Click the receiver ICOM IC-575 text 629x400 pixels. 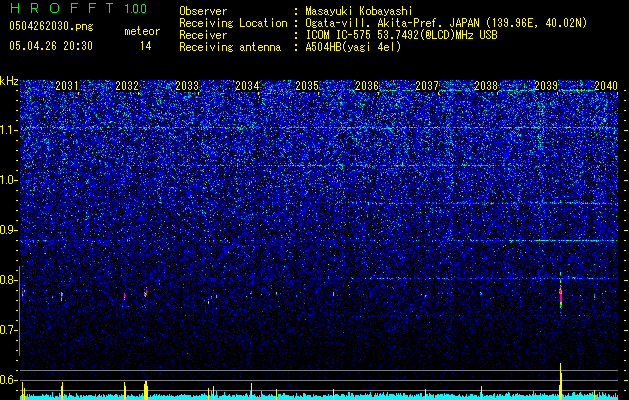click(401, 35)
